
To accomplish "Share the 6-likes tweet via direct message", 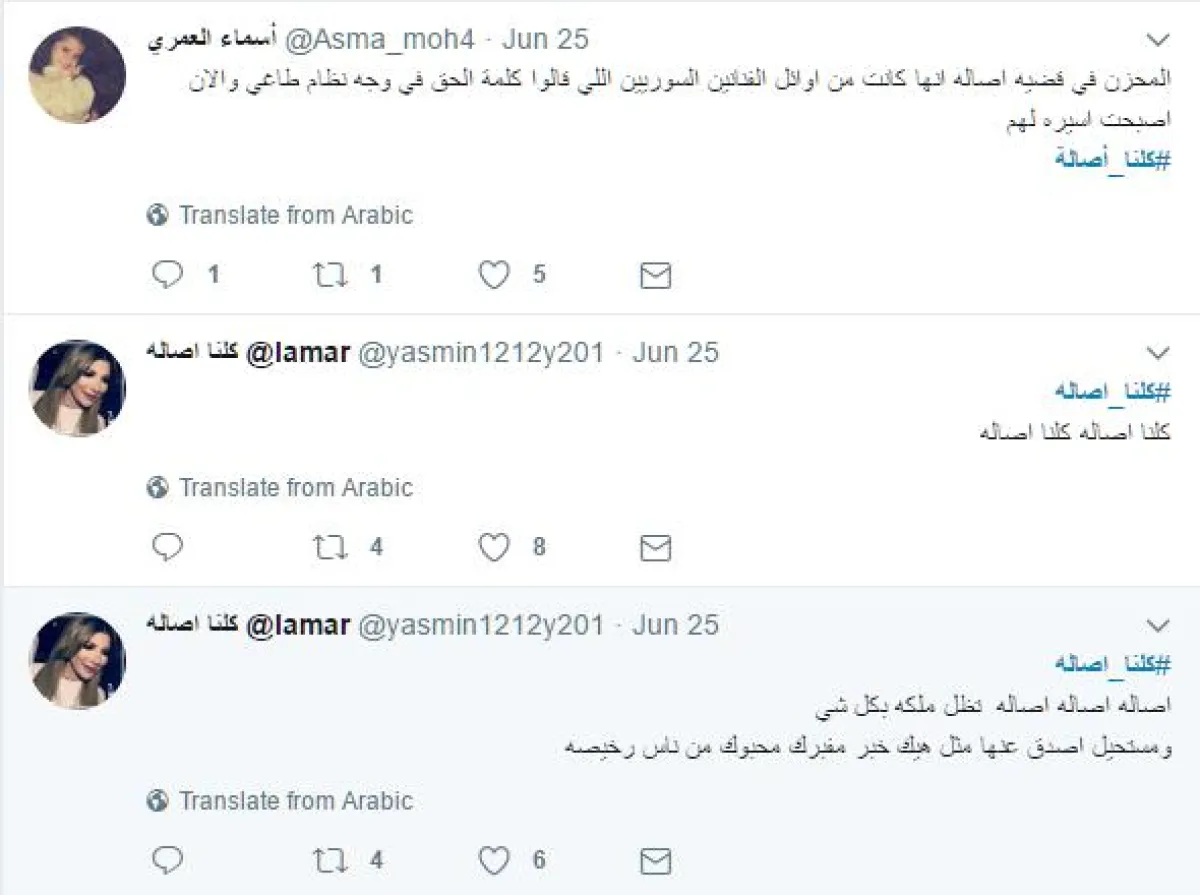I will pos(655,860).
